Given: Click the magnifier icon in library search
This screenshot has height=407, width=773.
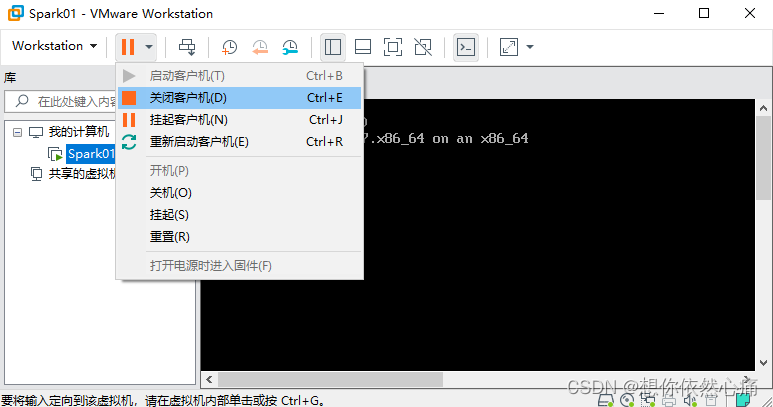Looking at the screenshot, I should point(22,101).
